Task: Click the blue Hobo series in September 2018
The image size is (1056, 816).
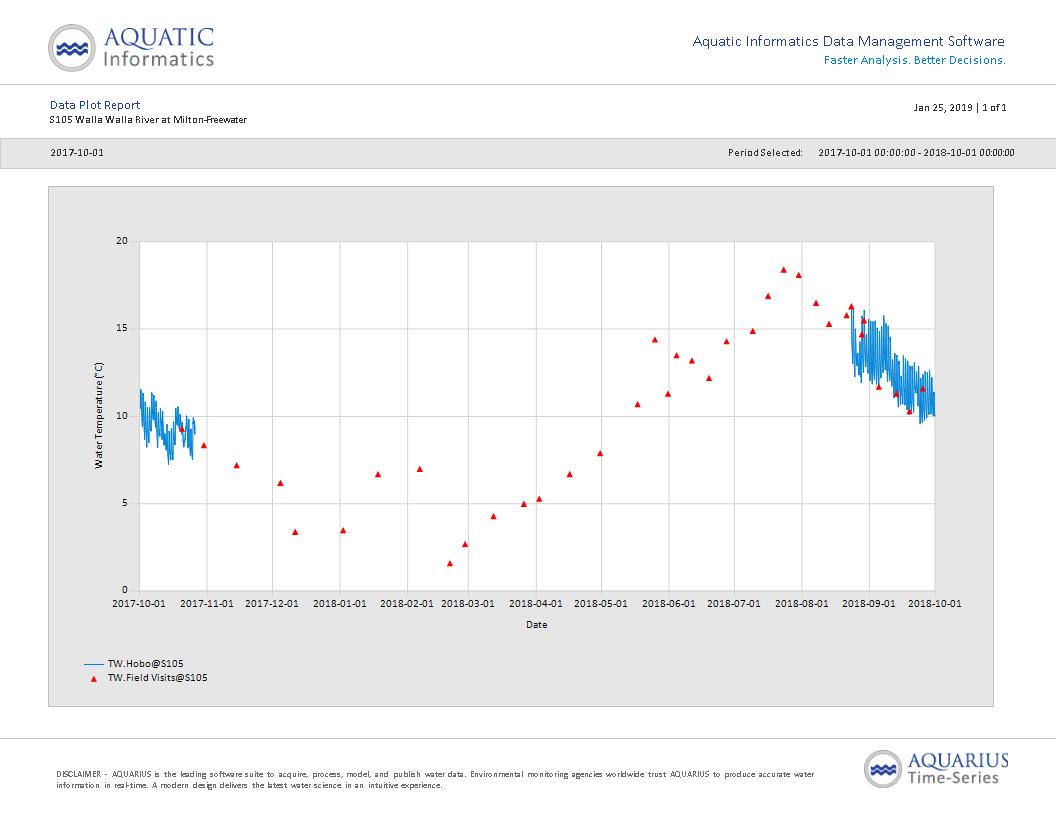Action: (x=893, y=366)
